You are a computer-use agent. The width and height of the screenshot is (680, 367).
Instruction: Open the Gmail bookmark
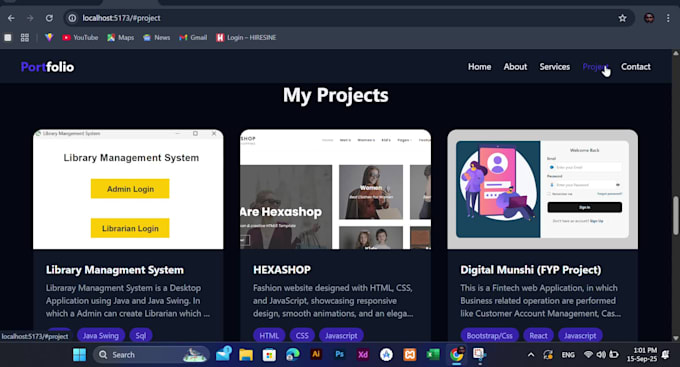[x=193, y=38]
